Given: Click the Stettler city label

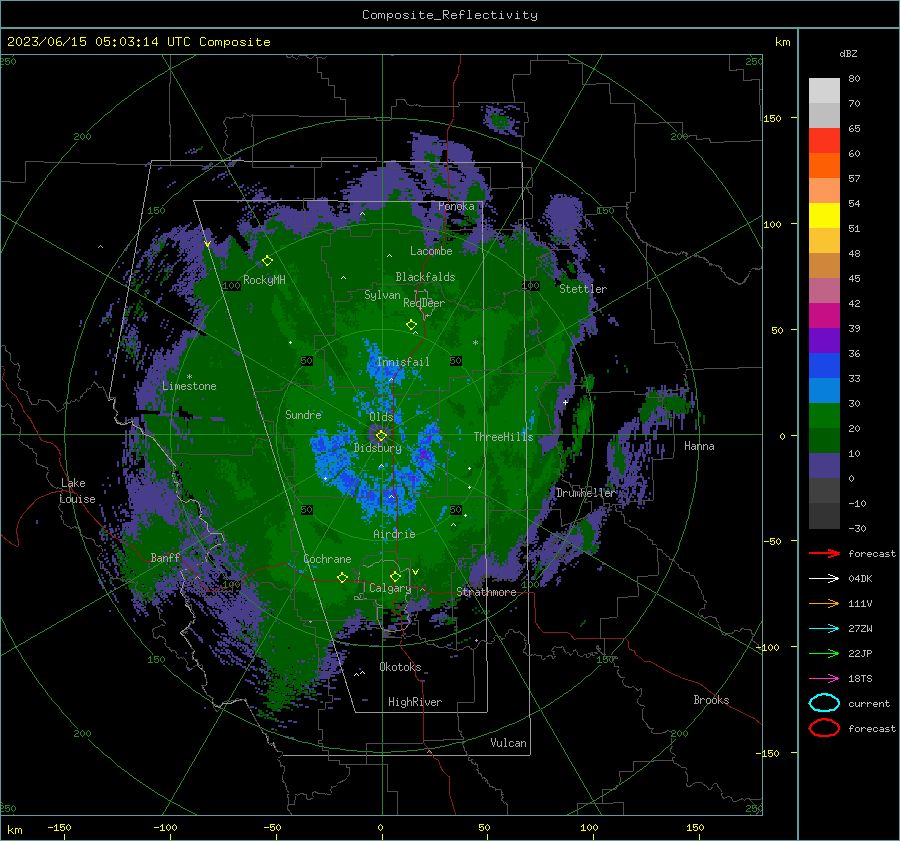Looking at the screenshot, I should 583,289.
